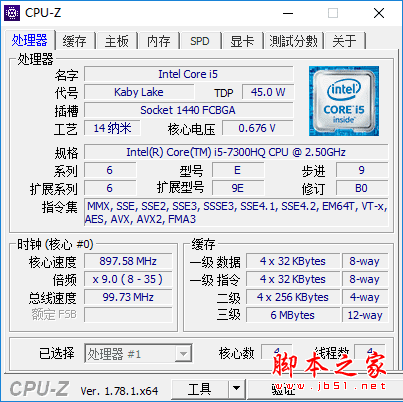
Task: Click the processor specification field i5-7300HQ
Action: pos(236,152)
